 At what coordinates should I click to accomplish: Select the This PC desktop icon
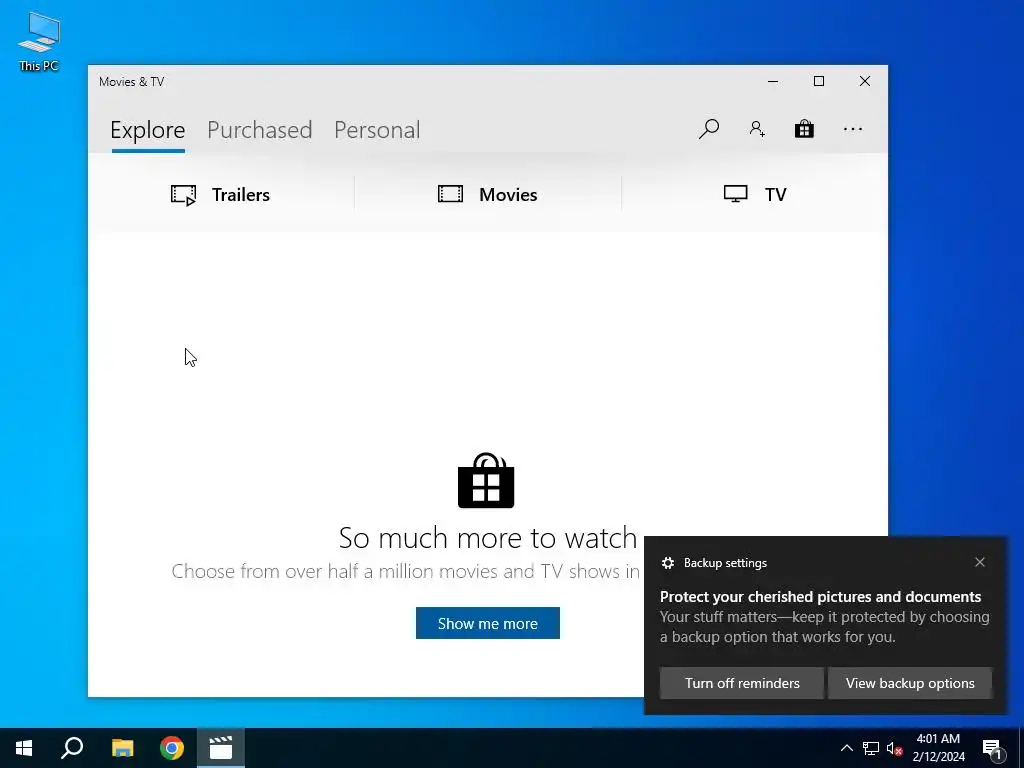pyautogui.click(x=39, y=42)
